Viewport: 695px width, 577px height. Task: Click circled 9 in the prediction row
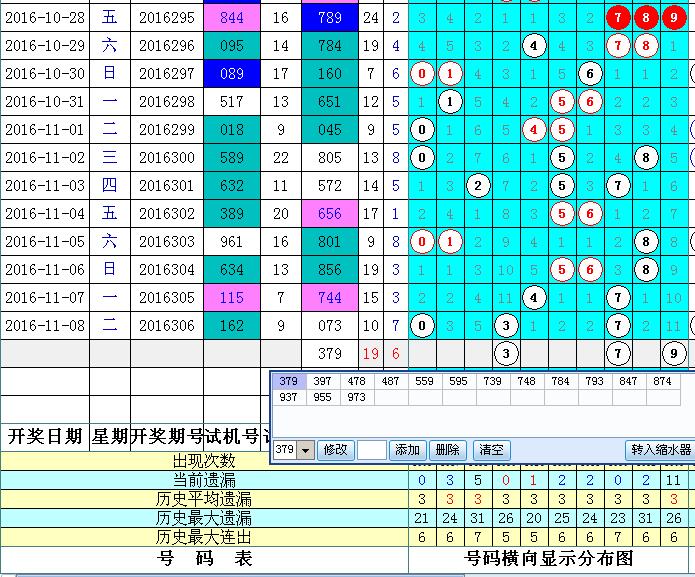[x=675, y=353]
